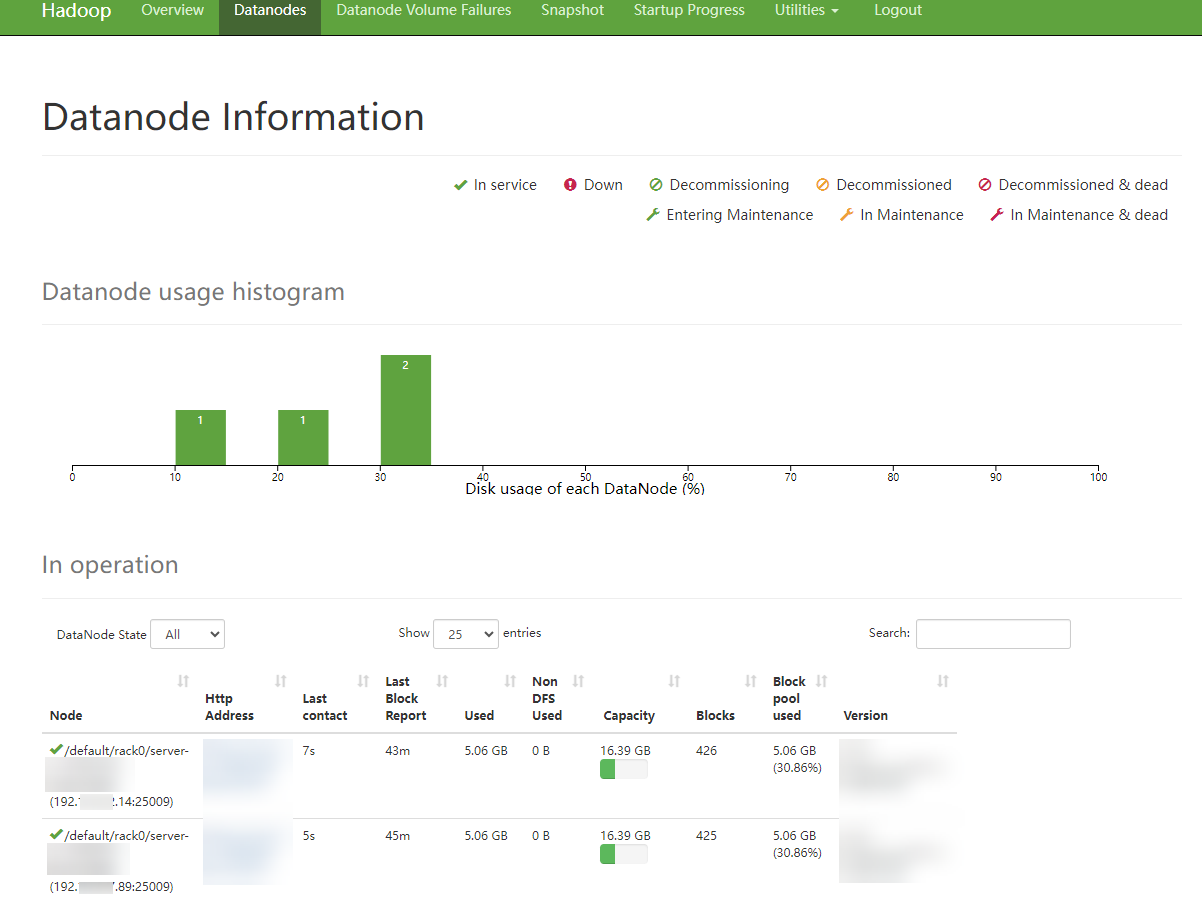Click the Datanode Information heading
The image size is (1202, 900).
233,117
